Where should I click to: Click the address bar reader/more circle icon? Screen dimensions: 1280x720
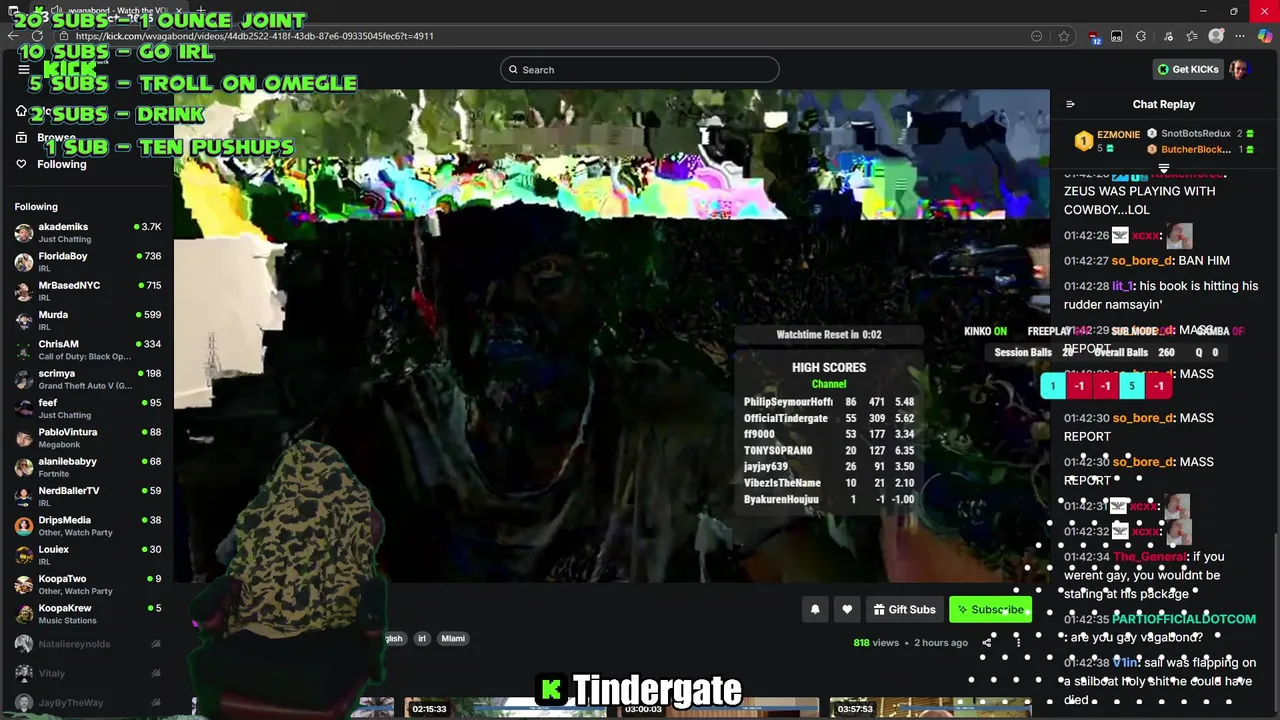click(1037, 36)
